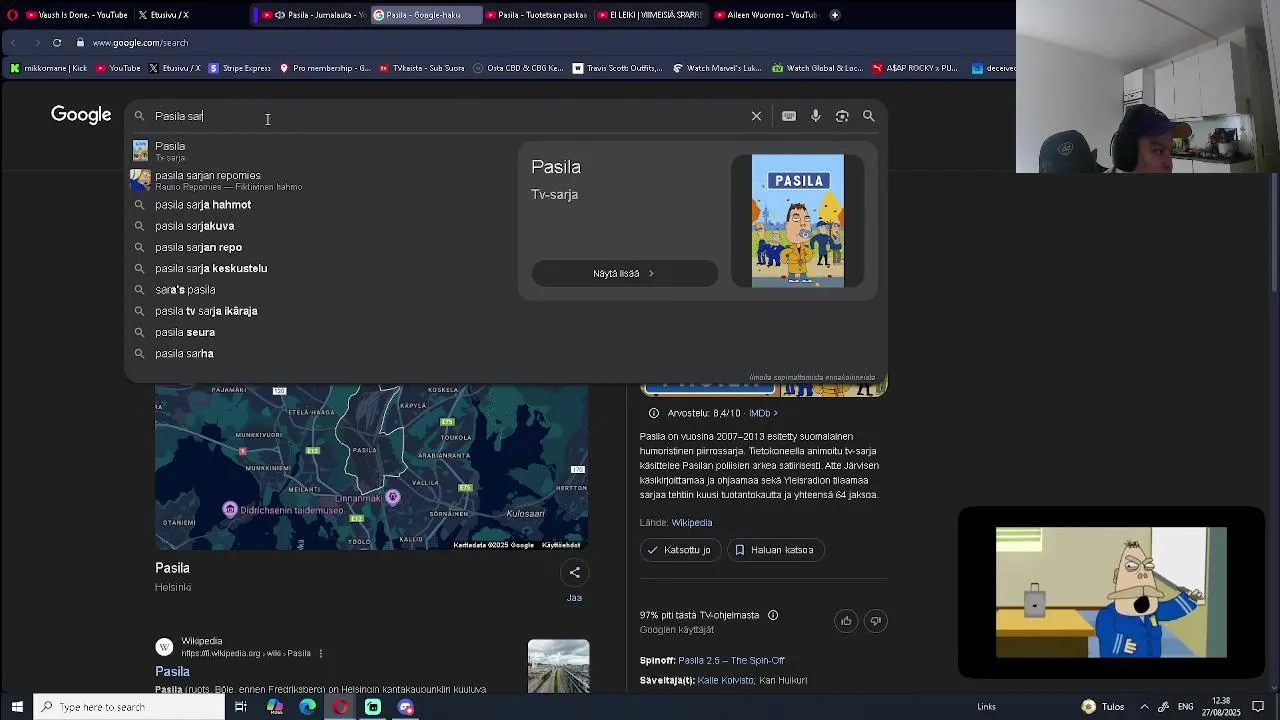Click the browser address bar URL
The width and height of the screenshot is (1280, 720).
click(x=140, y=43)
